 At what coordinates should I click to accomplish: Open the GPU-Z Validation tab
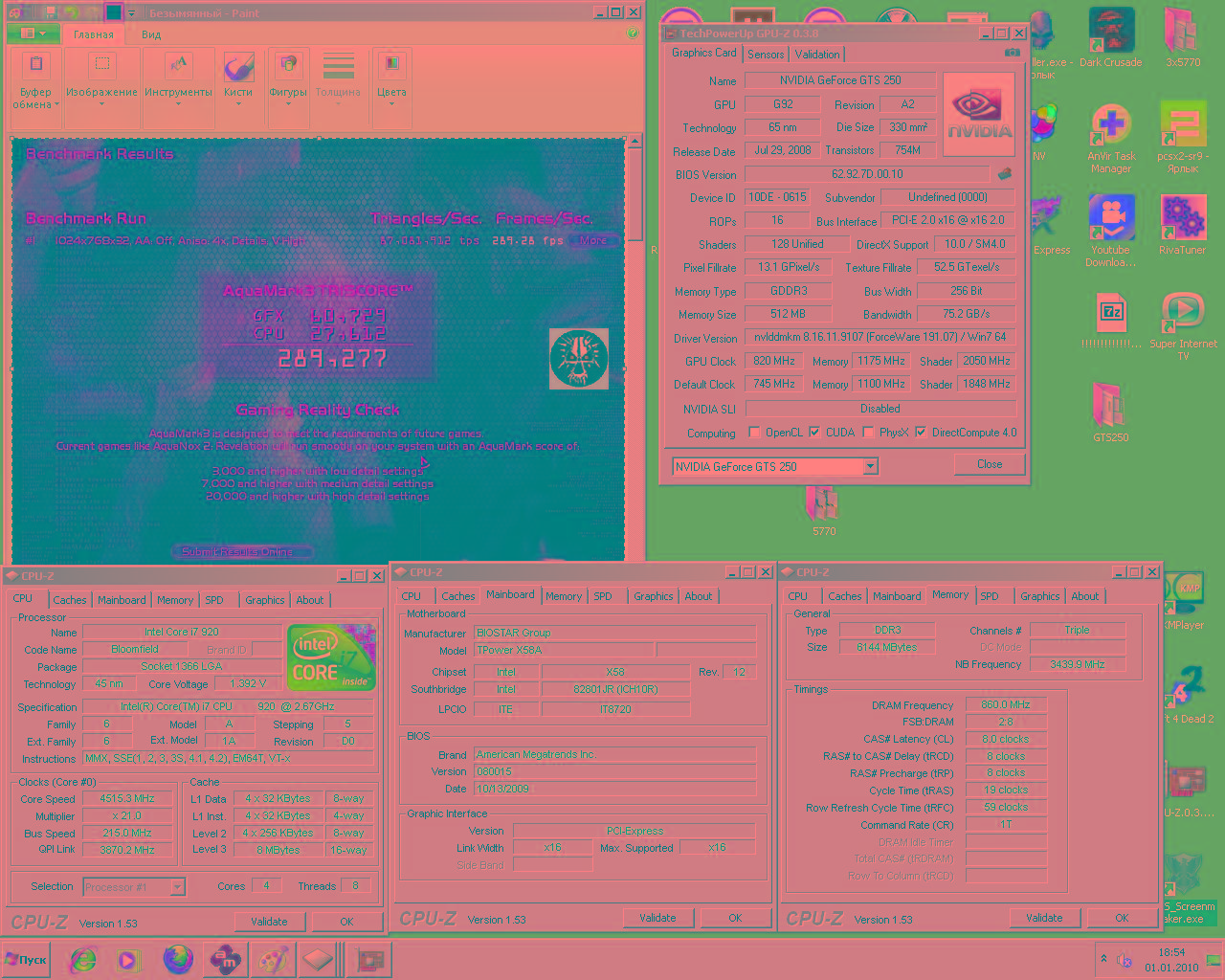pos(817,55)
